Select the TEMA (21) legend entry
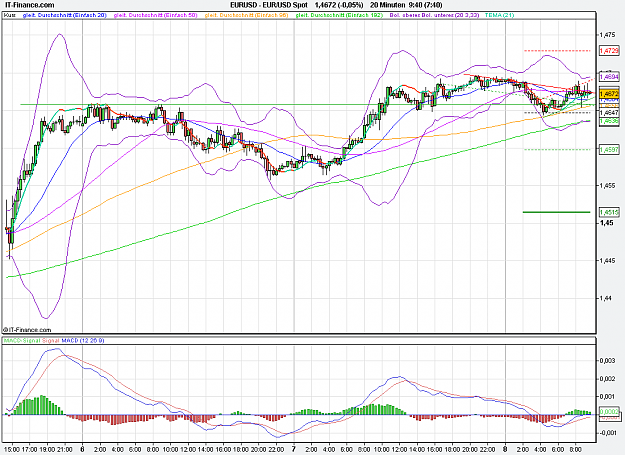 [499, 15]
